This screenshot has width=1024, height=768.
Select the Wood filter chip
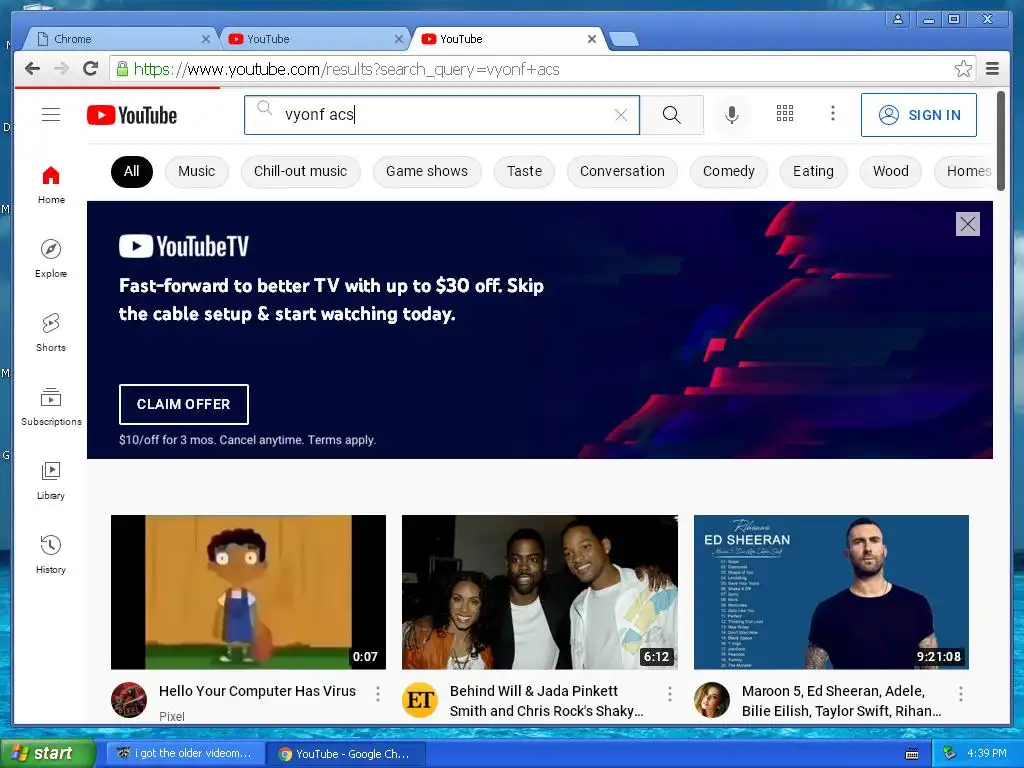(x=891, y=172)
